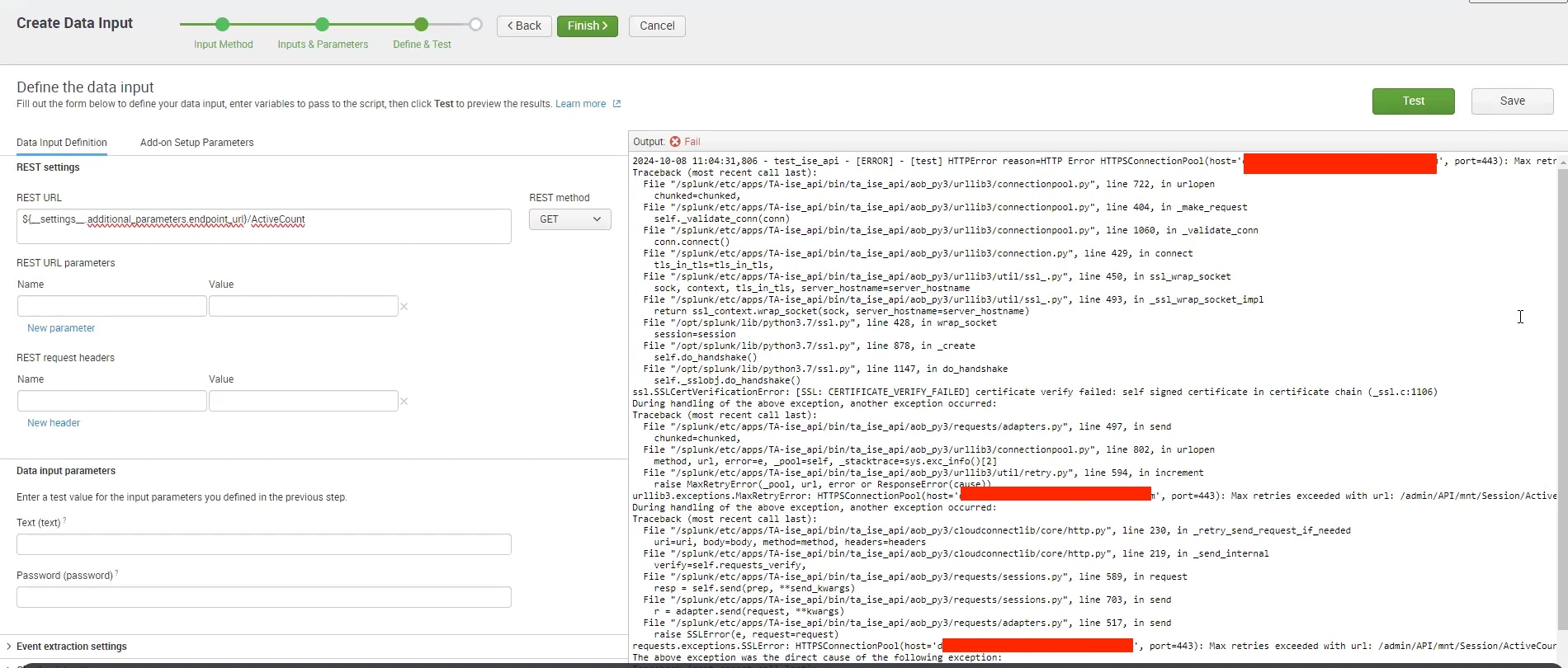This screenshot has height=668, width=1568.
Task: Open the REST method GET dropdown
Action: 569,219
